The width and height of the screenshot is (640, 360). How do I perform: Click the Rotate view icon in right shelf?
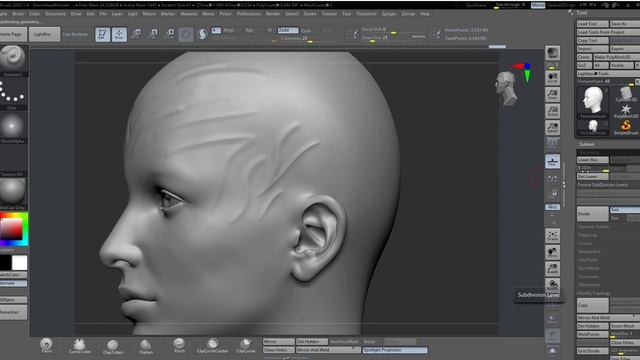[x=552, y=284]
